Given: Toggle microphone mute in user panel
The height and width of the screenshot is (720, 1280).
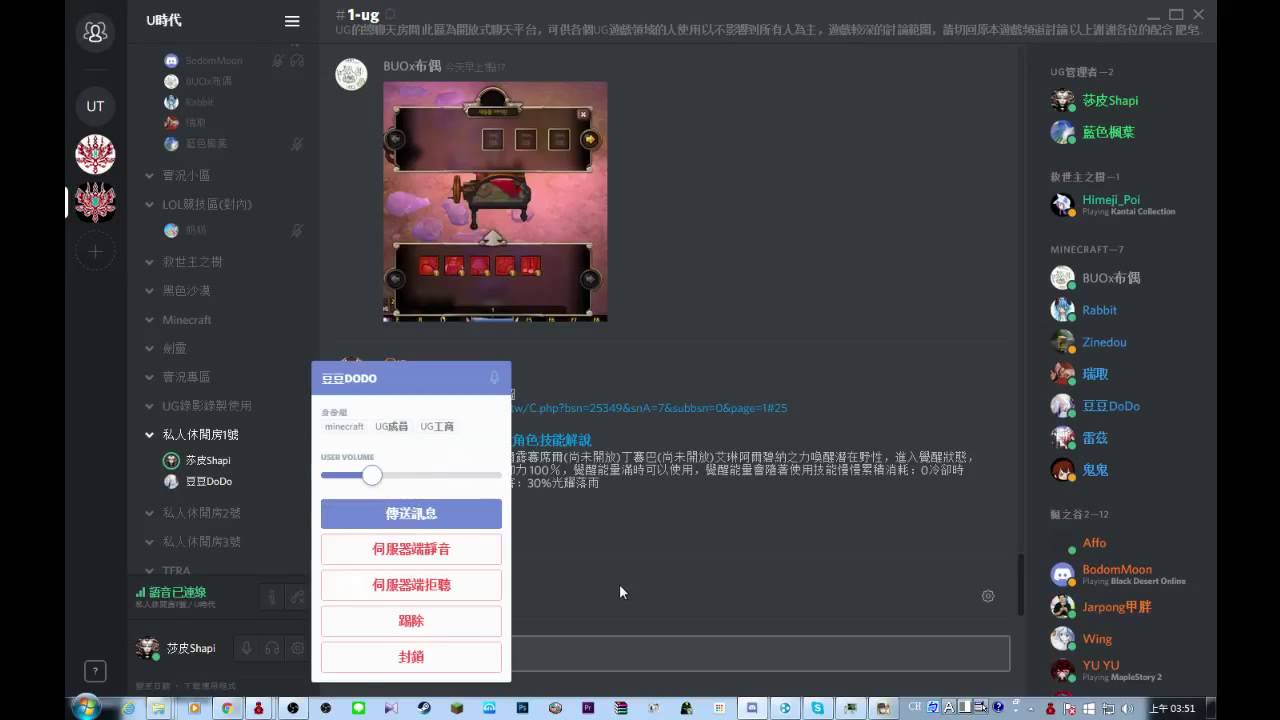Looking at the screenshot, I should pos(246,648).
